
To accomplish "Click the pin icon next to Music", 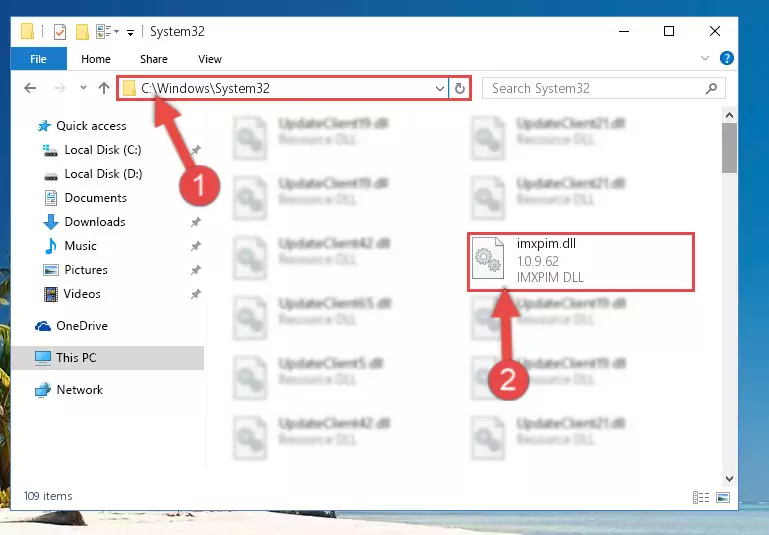I will (196, 246).
